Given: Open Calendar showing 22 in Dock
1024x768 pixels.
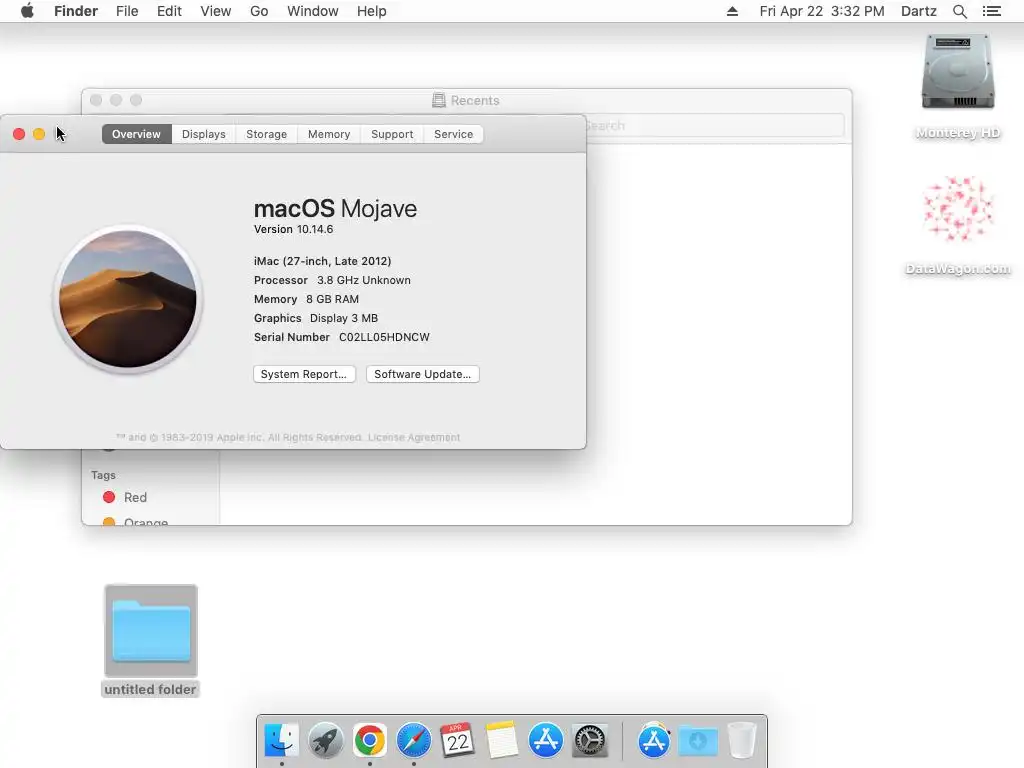Looking at the screenshot, I should (x=457, y=741).
